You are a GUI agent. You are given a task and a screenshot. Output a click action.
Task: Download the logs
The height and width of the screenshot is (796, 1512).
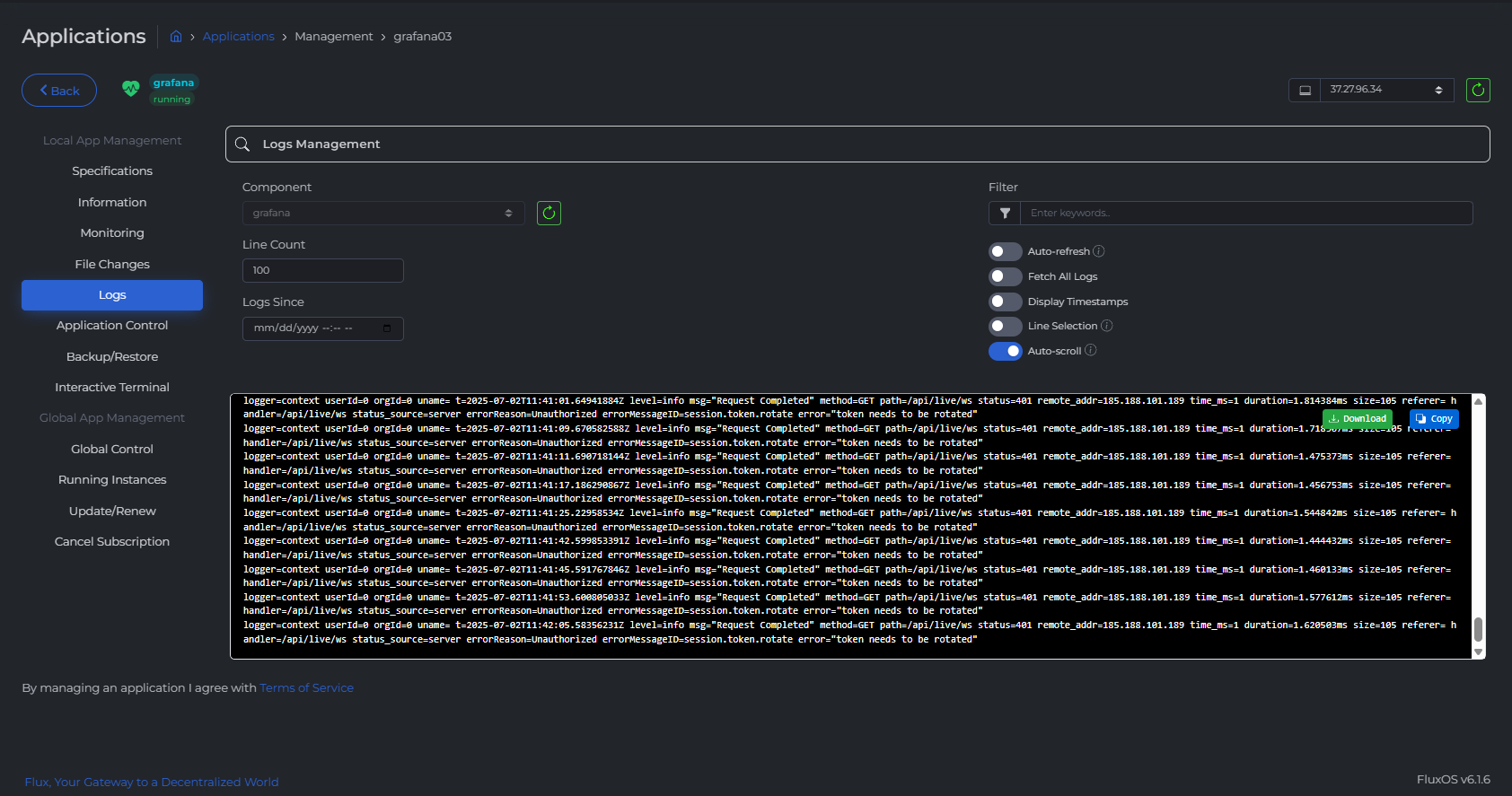[1357, 419]
